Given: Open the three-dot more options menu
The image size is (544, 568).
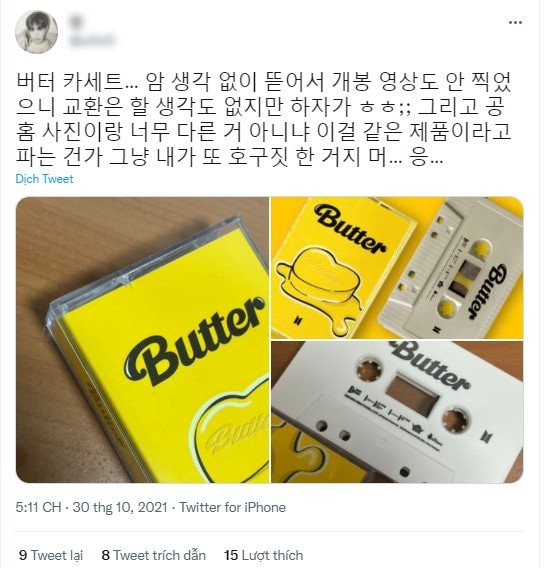Looking at the screenshot, I should (x=515, y=22).
